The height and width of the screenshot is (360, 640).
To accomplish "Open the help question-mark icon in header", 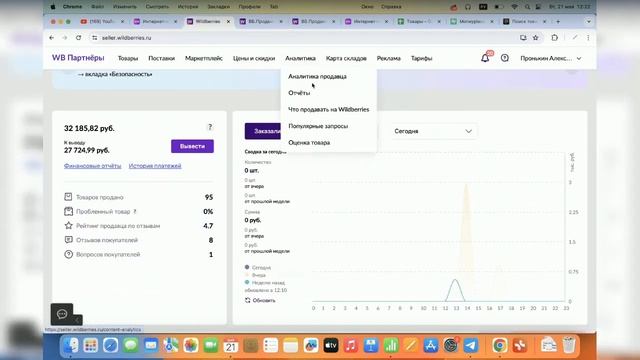I will pyautogui.click(x=505, y=58).
